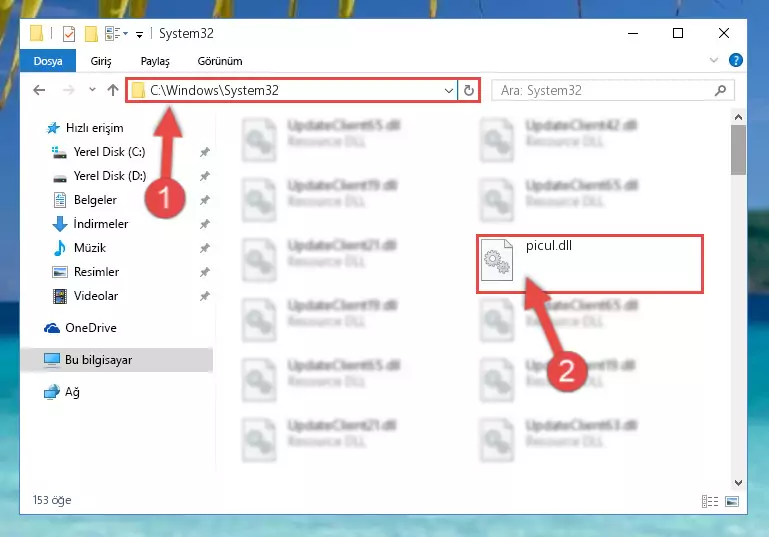Open Yerel Disk (C:) in sidebar
Screen dimensions: 769x537
point(109,152)
